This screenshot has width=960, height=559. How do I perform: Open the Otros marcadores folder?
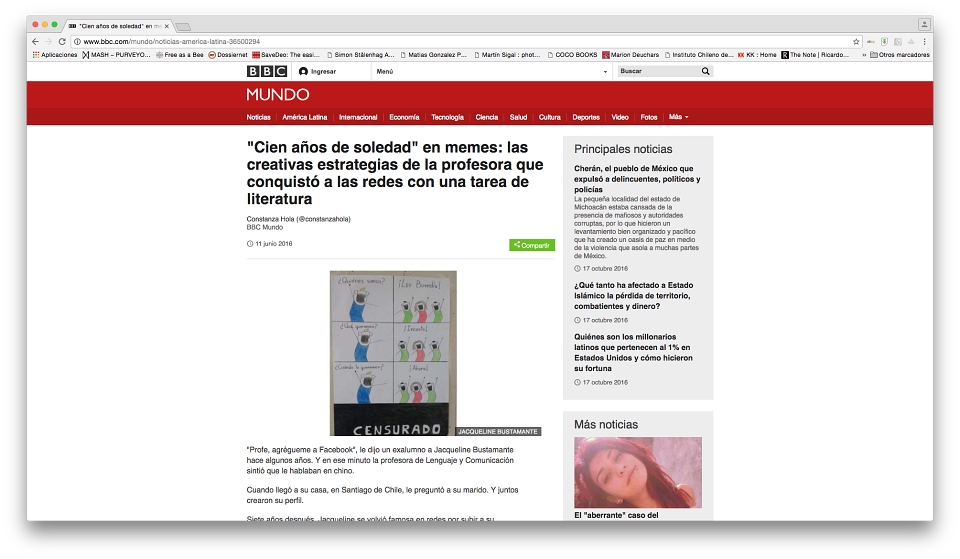(x=900, y=55)
